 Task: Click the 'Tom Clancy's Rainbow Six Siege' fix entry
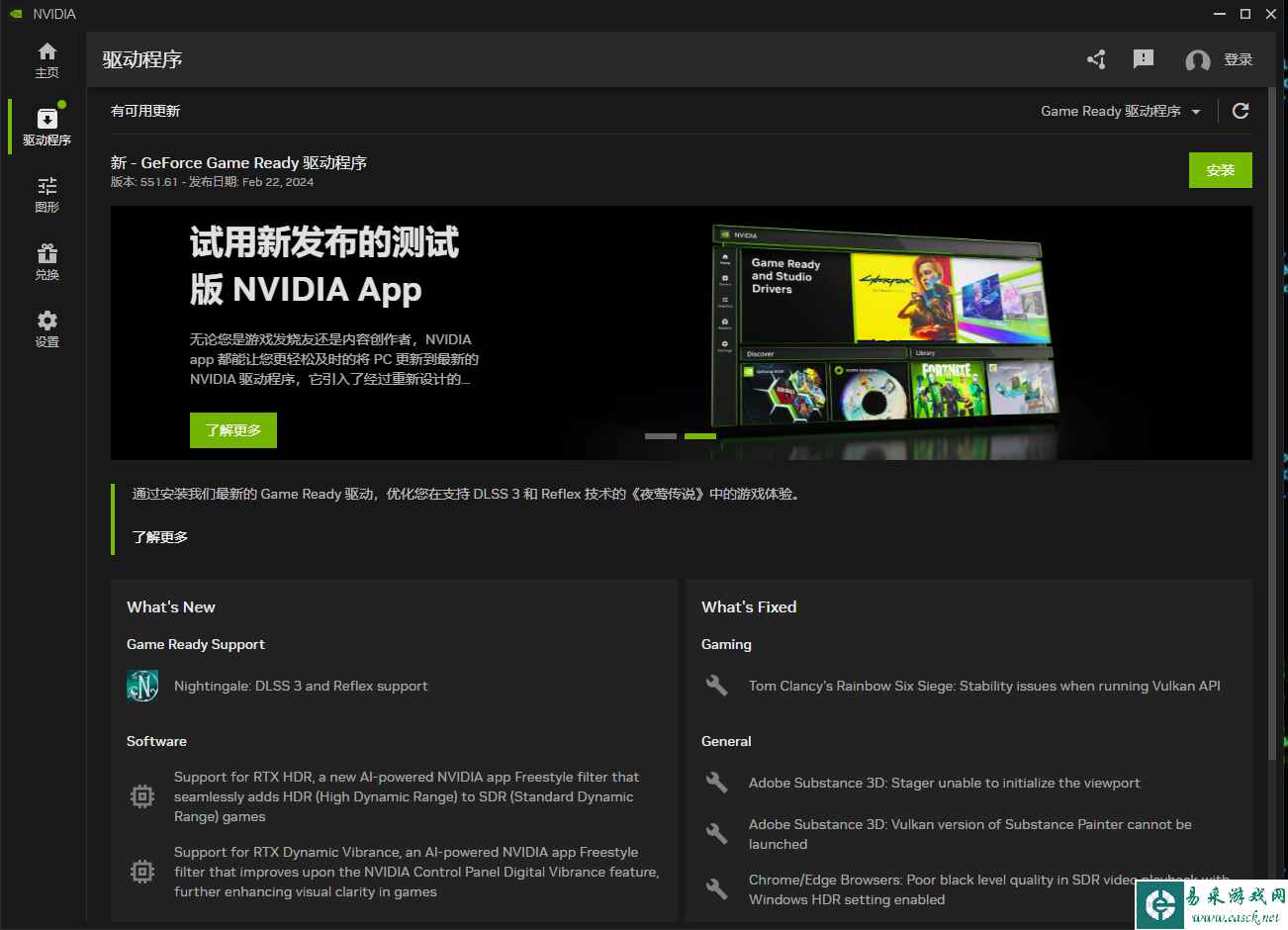[984, 686]
